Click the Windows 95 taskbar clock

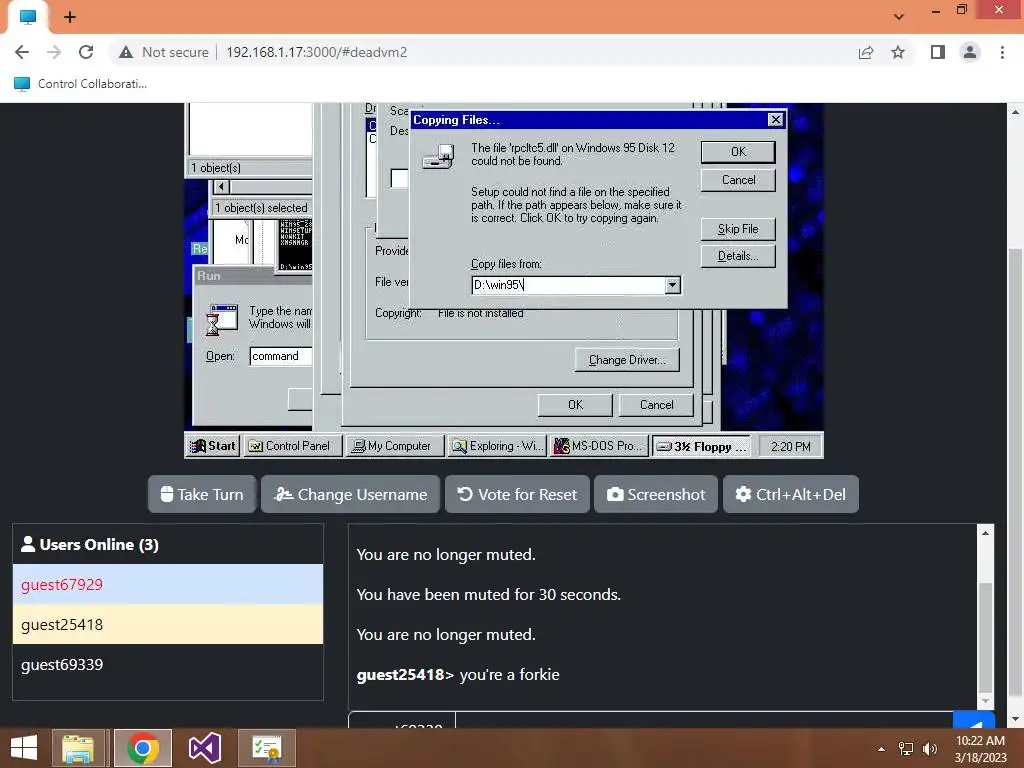tap(790, 446)
